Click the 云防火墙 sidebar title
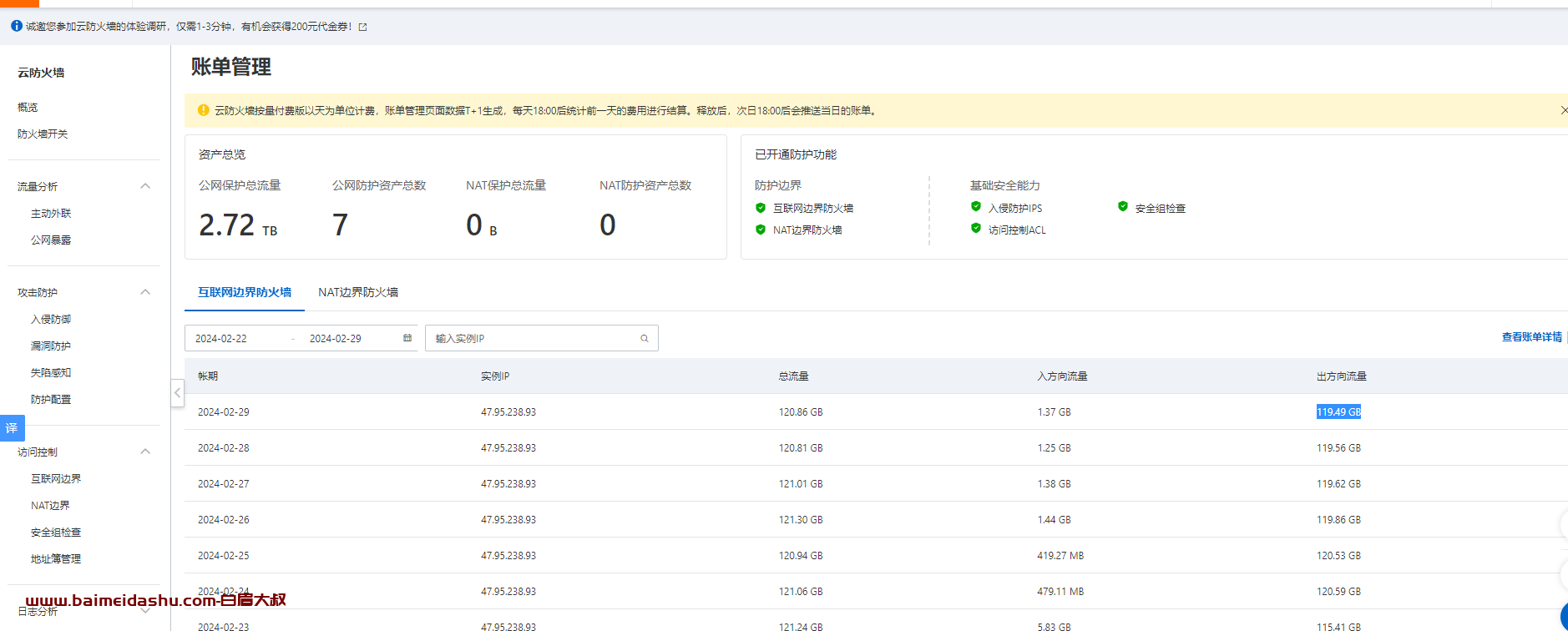 pyautogui.click(x=41, y=73)
